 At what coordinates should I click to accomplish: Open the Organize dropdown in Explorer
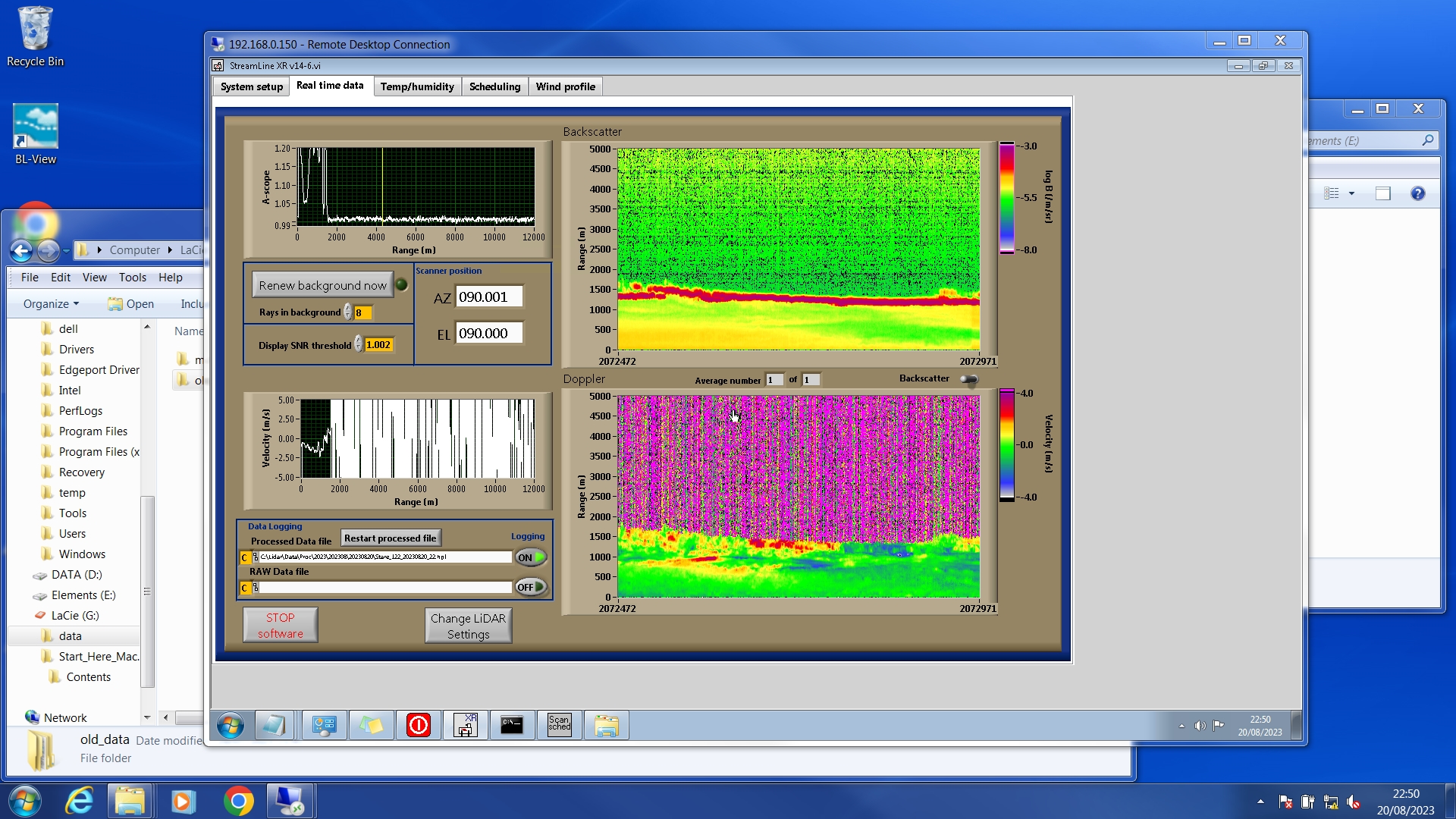[51, 304]
